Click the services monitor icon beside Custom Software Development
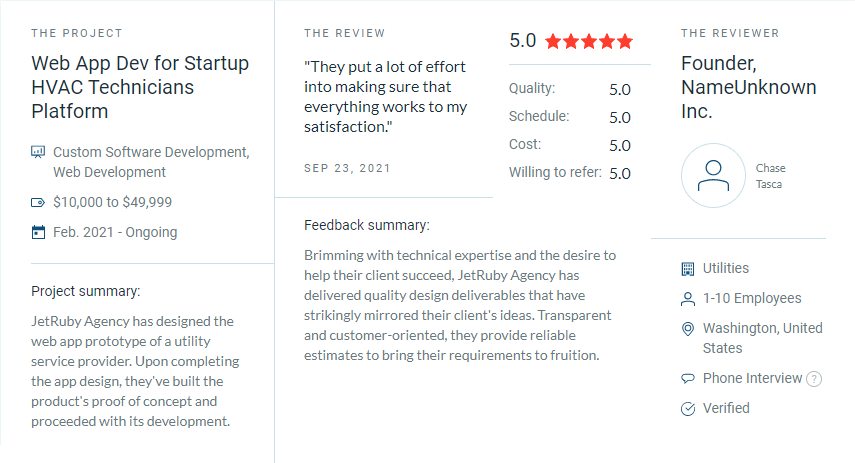Image resolution: width=855 pixels, height=463 pixels. 39,152
